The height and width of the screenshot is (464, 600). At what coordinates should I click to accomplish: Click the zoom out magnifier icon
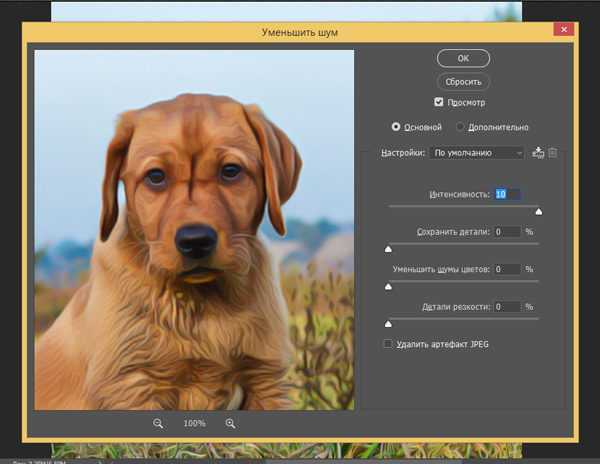point(158,423)
